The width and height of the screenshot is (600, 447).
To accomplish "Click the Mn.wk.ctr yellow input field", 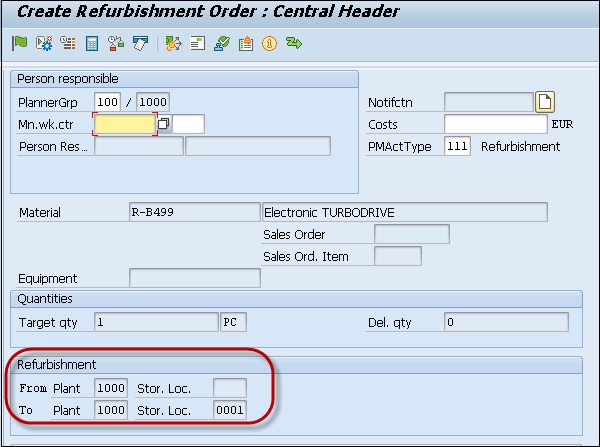I will coord(124,124).
